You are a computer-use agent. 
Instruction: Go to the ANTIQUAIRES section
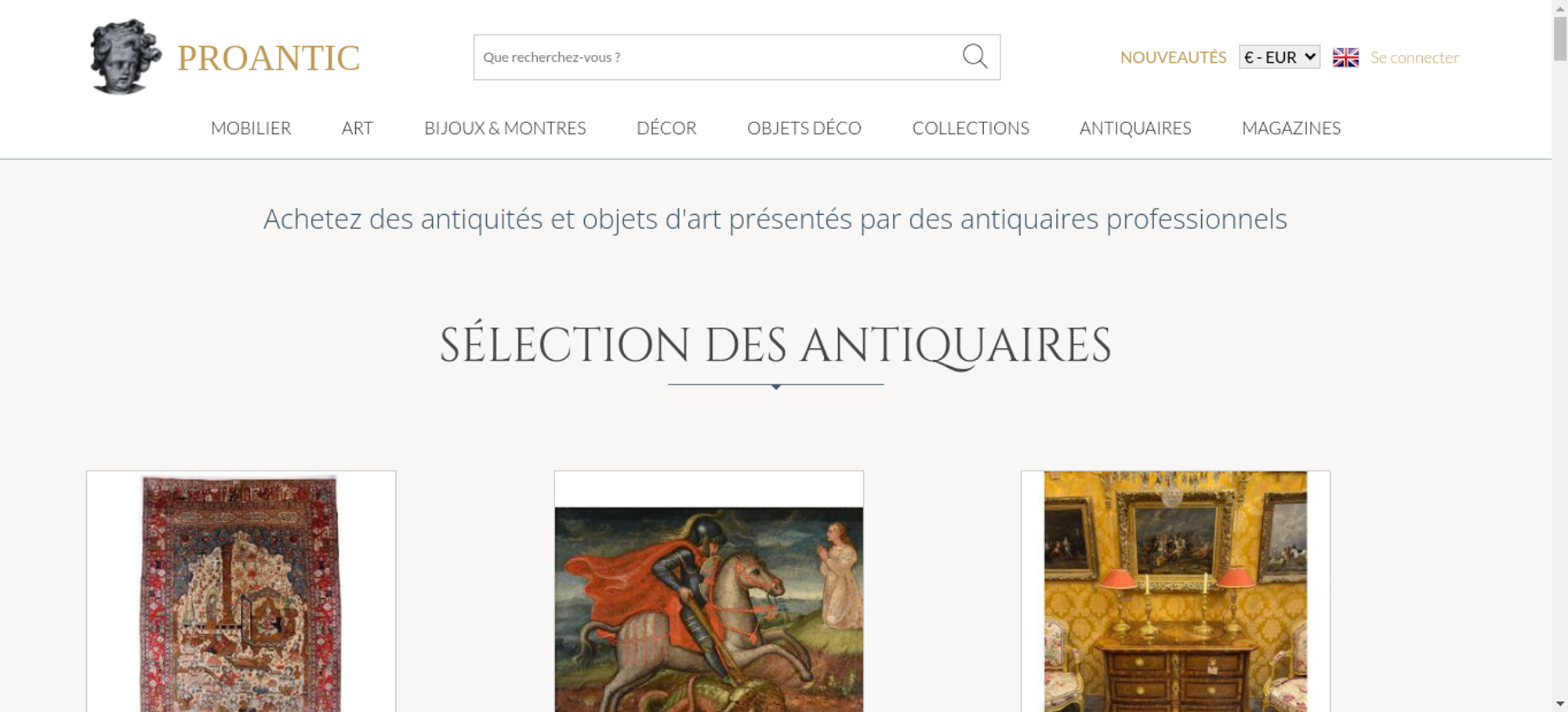click(x=1135, y=128)
